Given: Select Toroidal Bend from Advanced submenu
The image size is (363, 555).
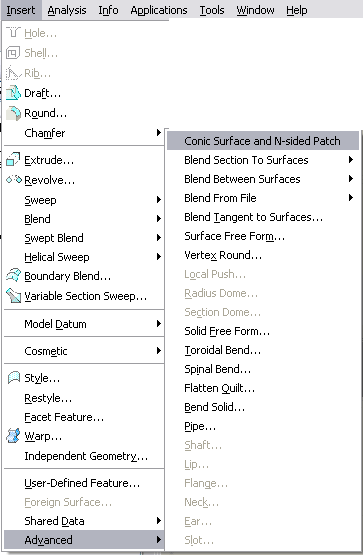Looking at the screenshot, I should (223, 350).
